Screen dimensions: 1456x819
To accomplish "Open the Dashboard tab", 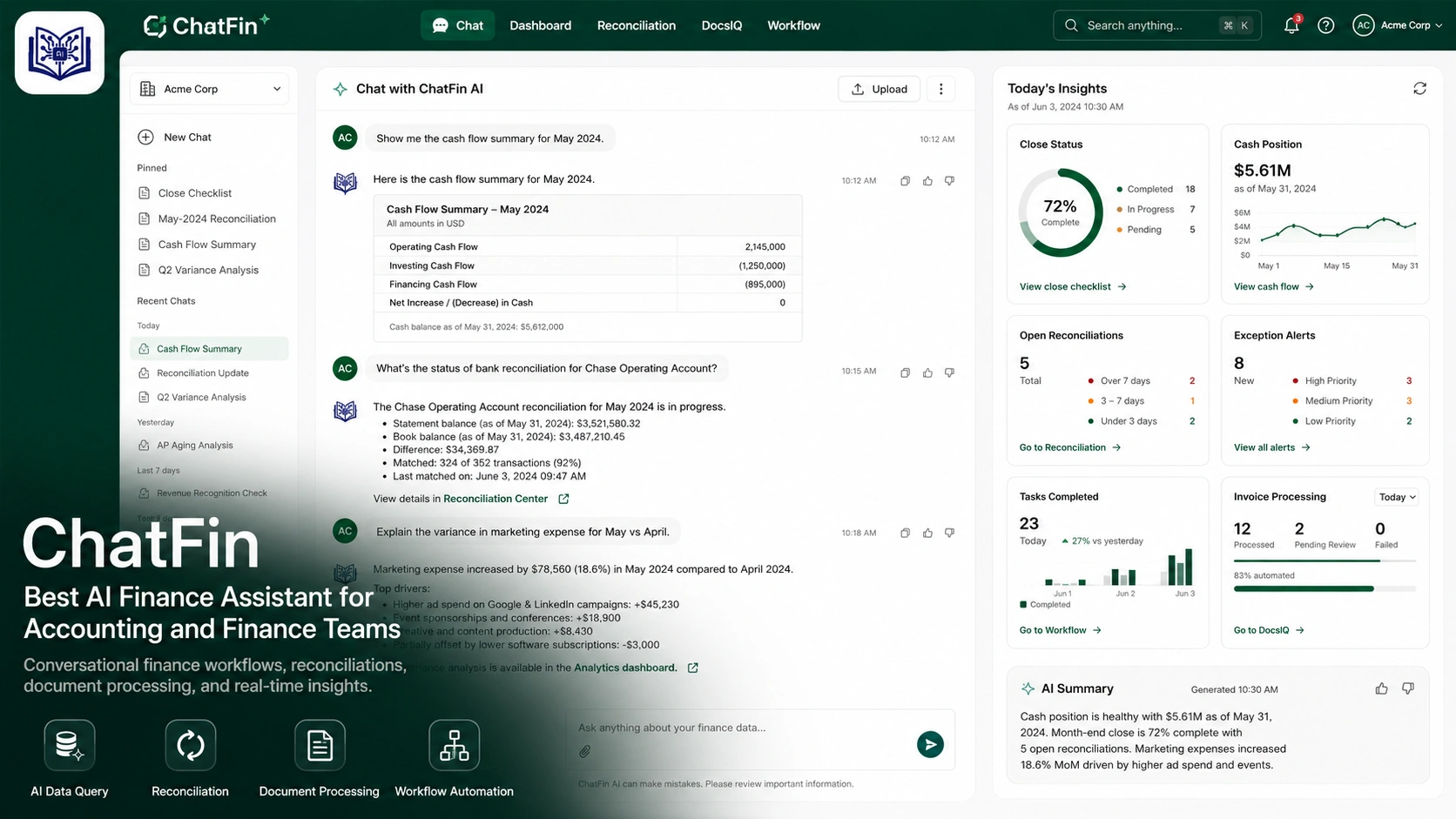I will point(540,25).
